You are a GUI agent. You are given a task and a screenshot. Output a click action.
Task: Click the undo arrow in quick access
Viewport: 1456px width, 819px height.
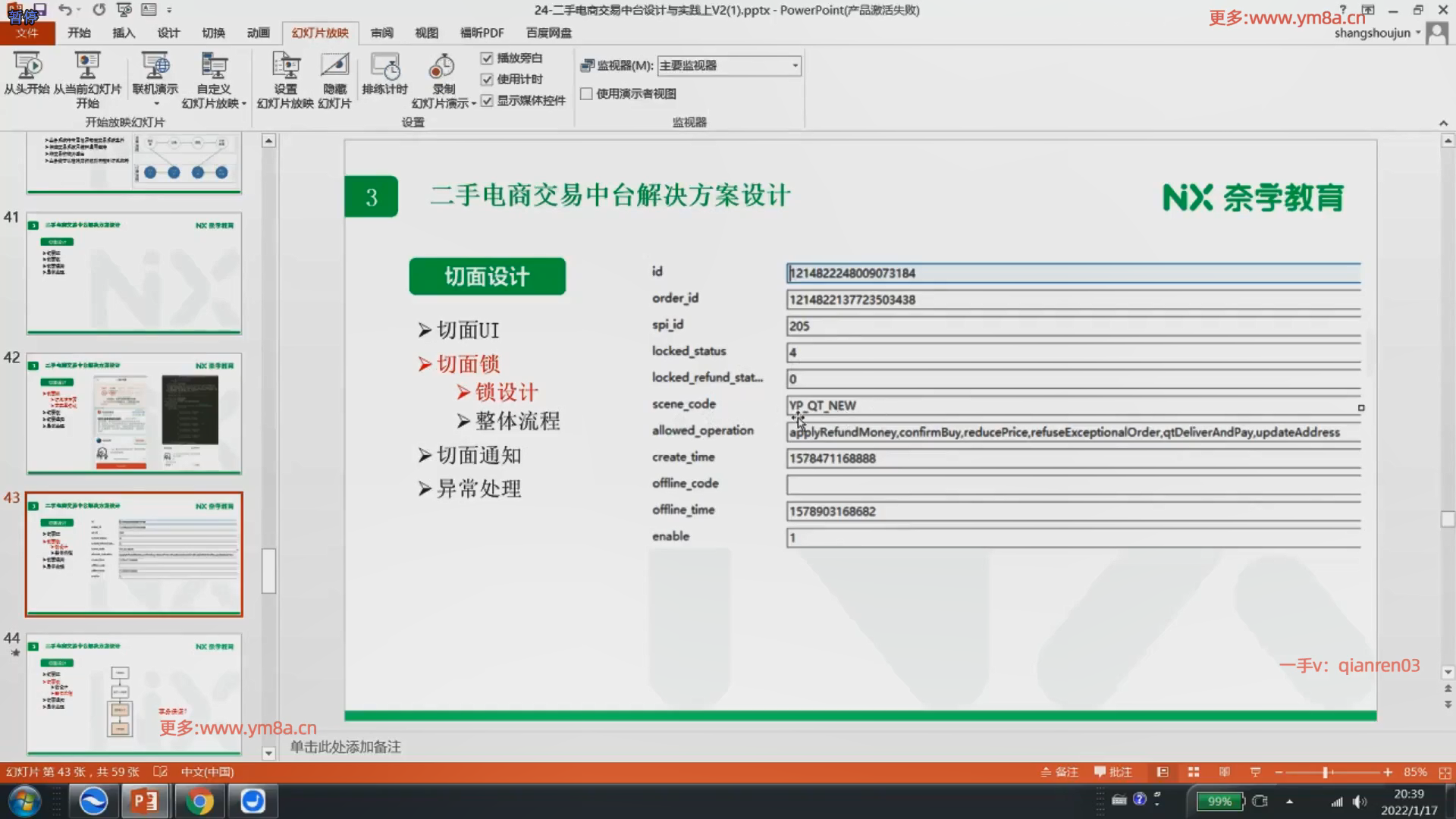pos(65,10)
